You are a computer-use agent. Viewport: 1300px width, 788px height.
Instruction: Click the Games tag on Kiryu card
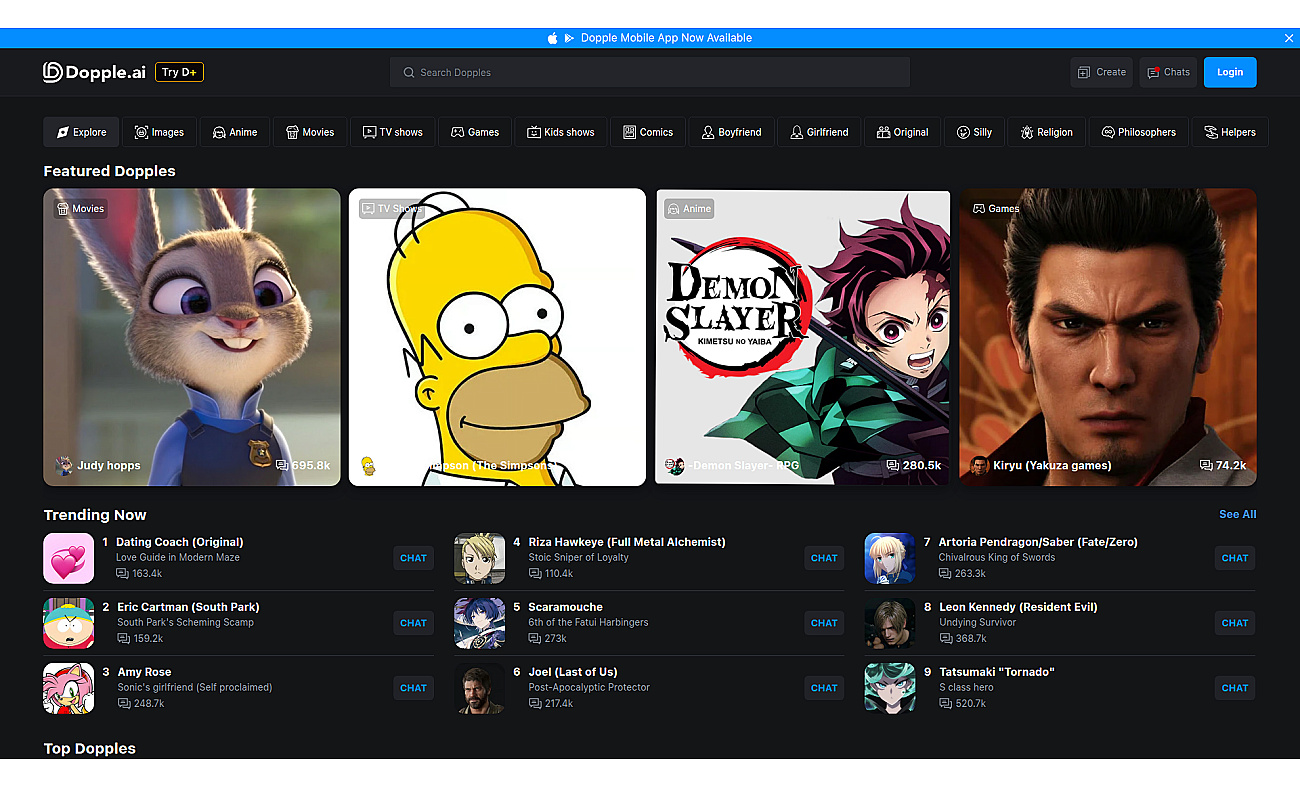(996, 209)
